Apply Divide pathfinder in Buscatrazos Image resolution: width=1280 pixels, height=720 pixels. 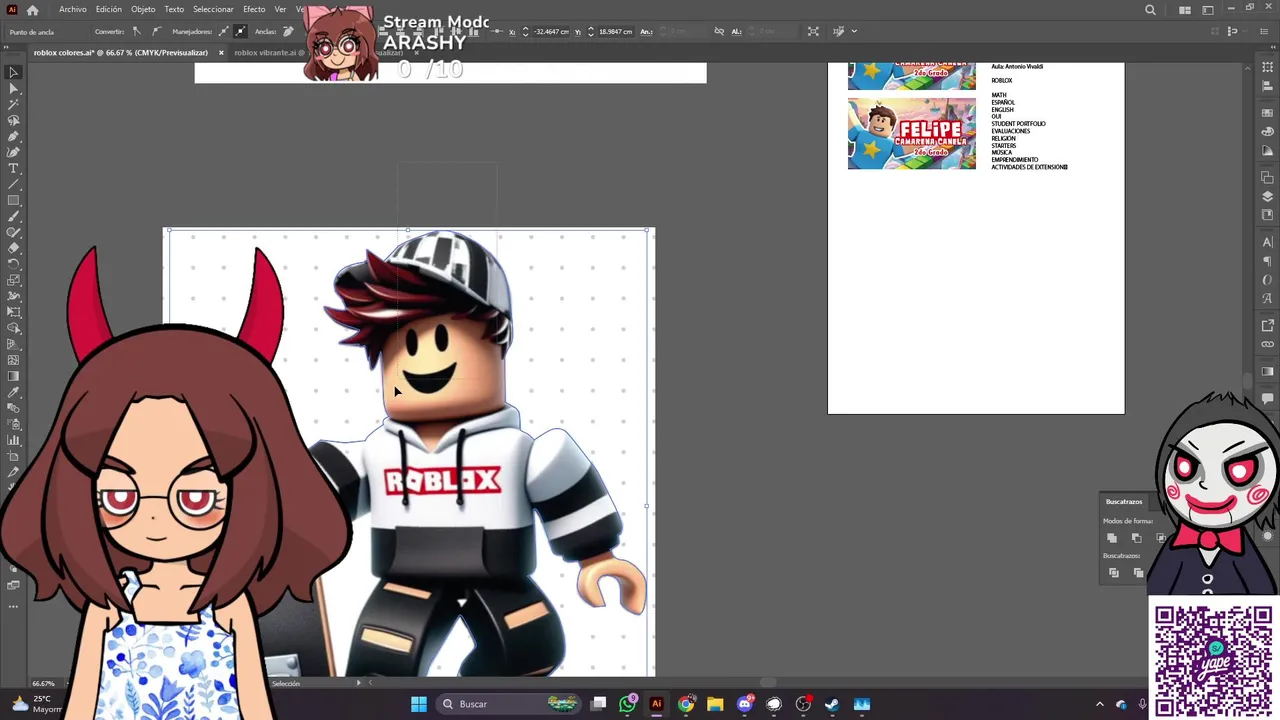coord(1114,573)
